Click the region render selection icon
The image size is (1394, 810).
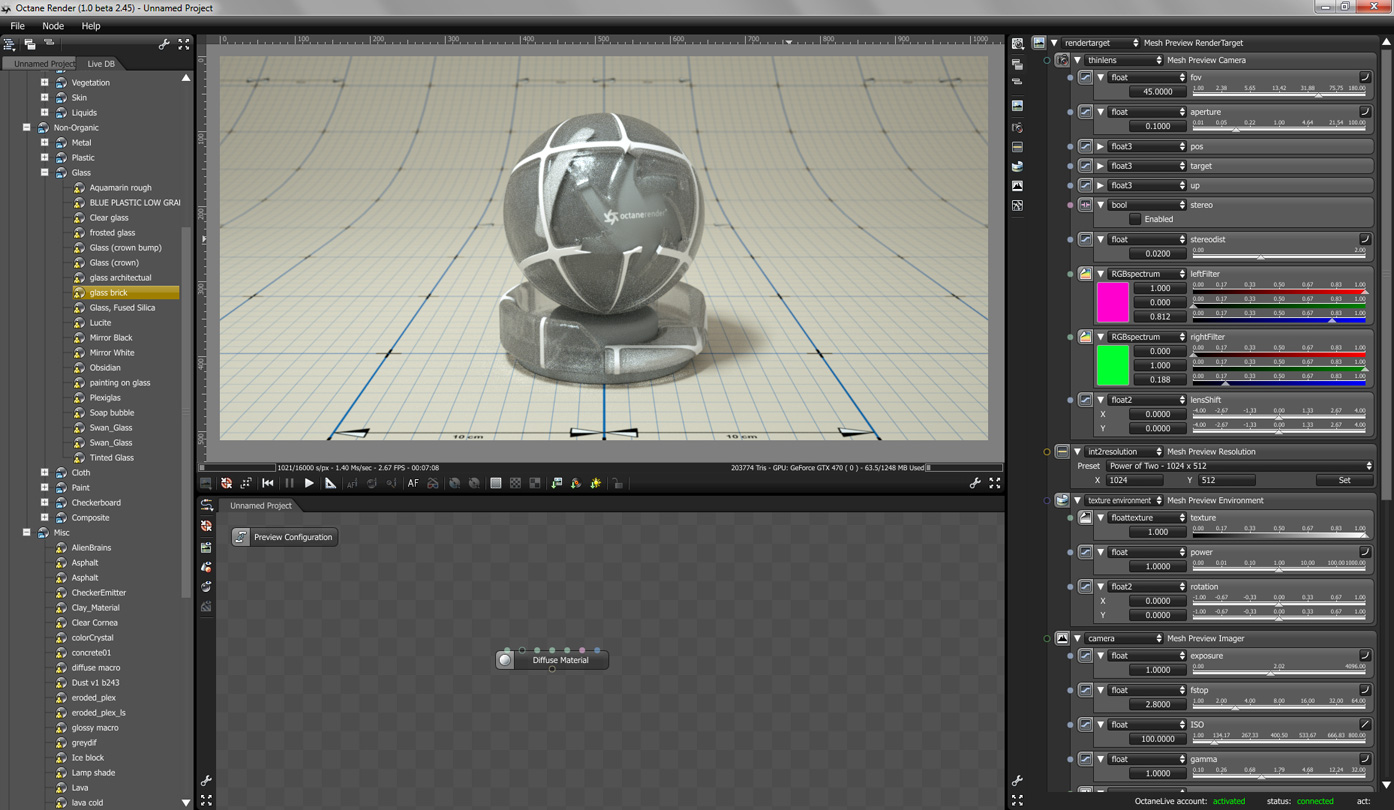(x=246, y=483)
